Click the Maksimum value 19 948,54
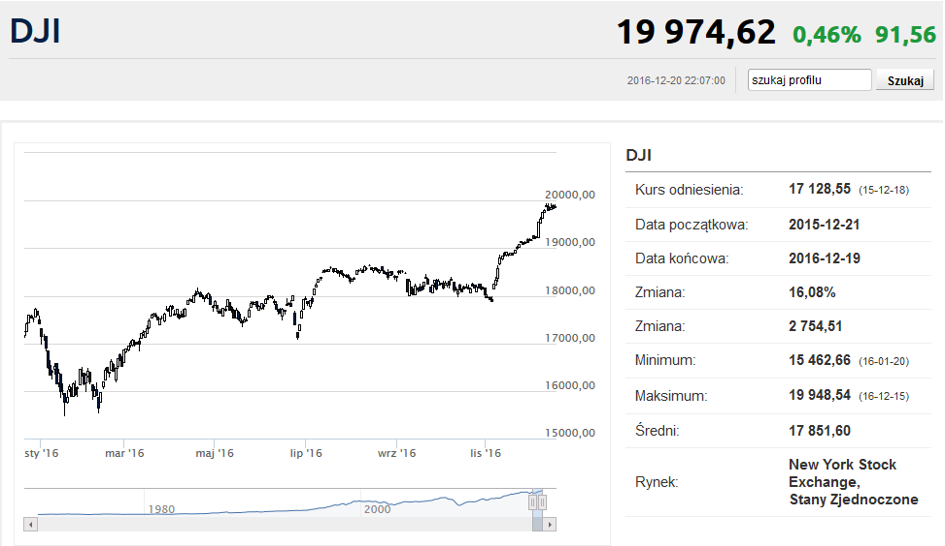Screen dimensions: 945x546 819,395
